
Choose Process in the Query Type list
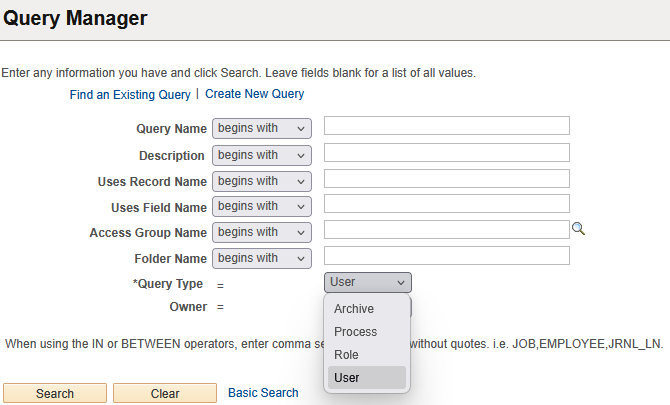(356, 332)
